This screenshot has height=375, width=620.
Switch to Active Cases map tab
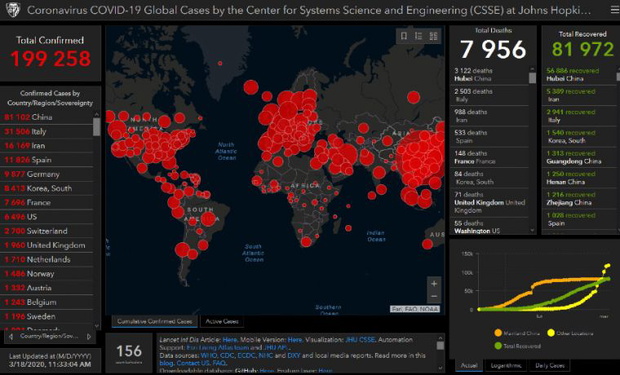222,322
